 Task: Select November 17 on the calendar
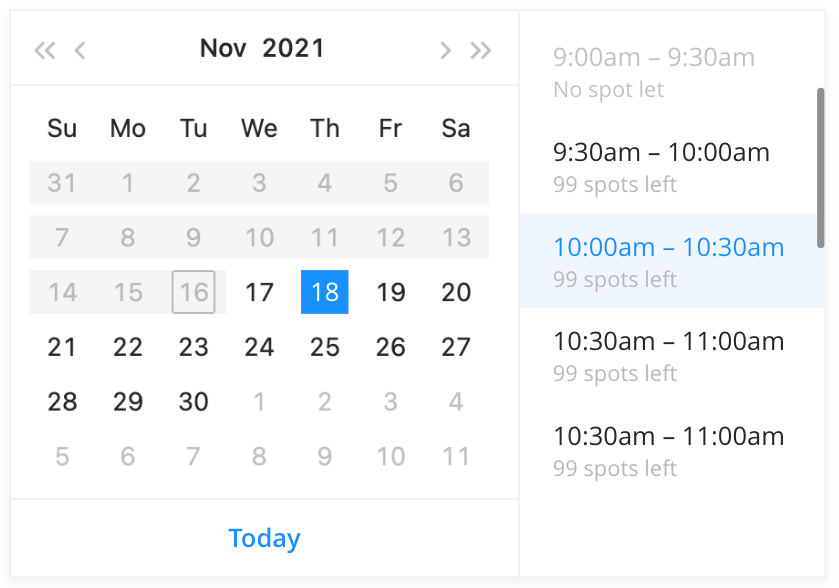tap(259, 292)
